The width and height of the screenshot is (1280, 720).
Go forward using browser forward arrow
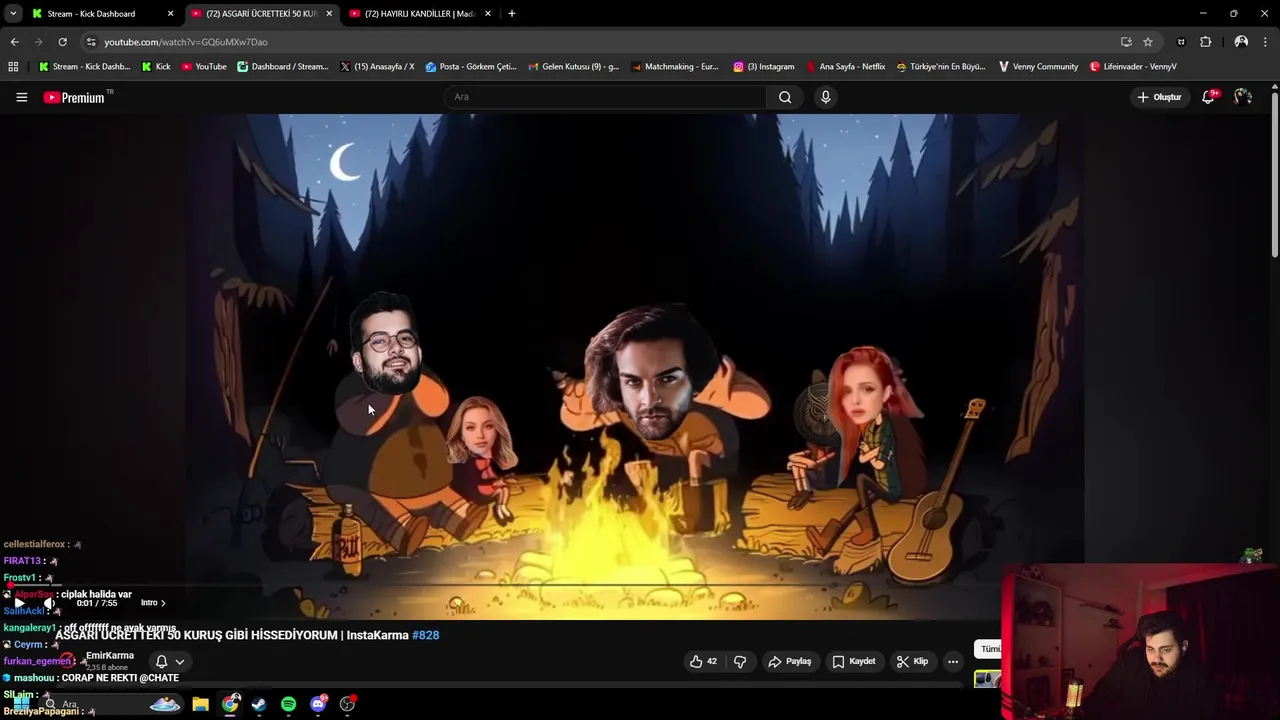38,42
